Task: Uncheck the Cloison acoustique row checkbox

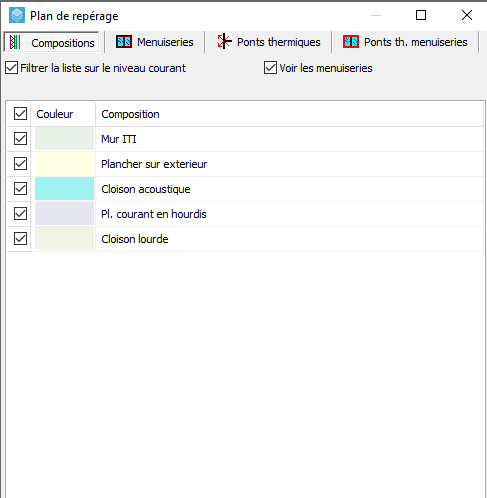Action: 20,189
